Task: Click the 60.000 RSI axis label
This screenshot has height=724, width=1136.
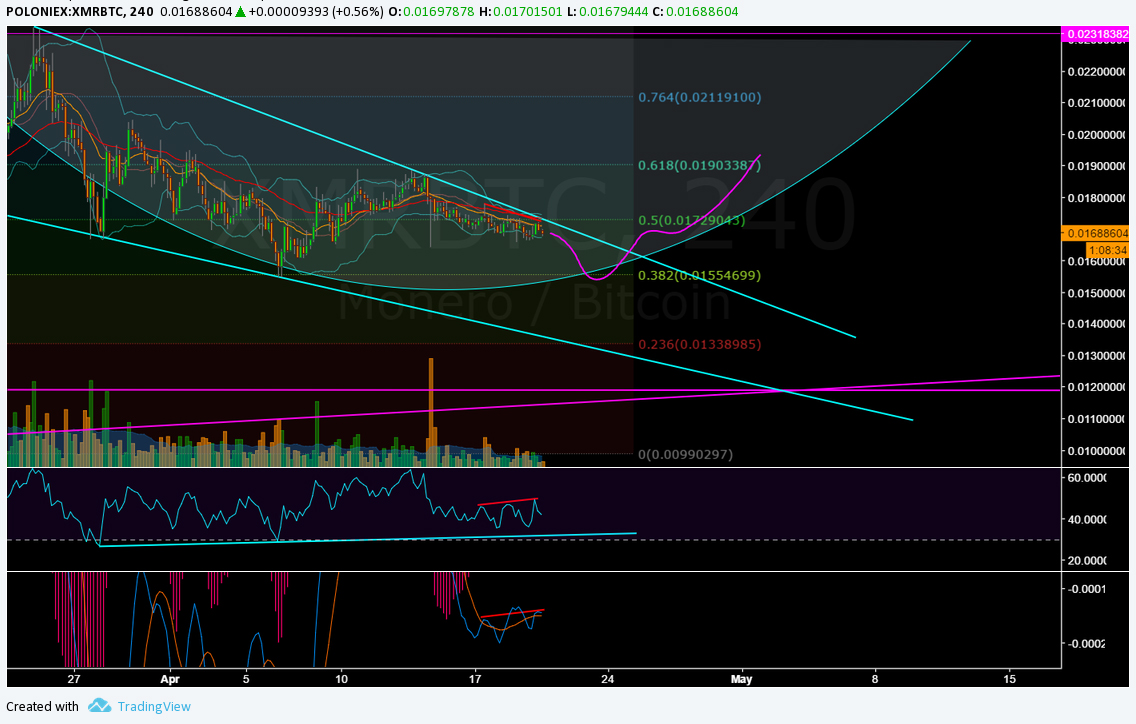Action: click(1087, 478)
